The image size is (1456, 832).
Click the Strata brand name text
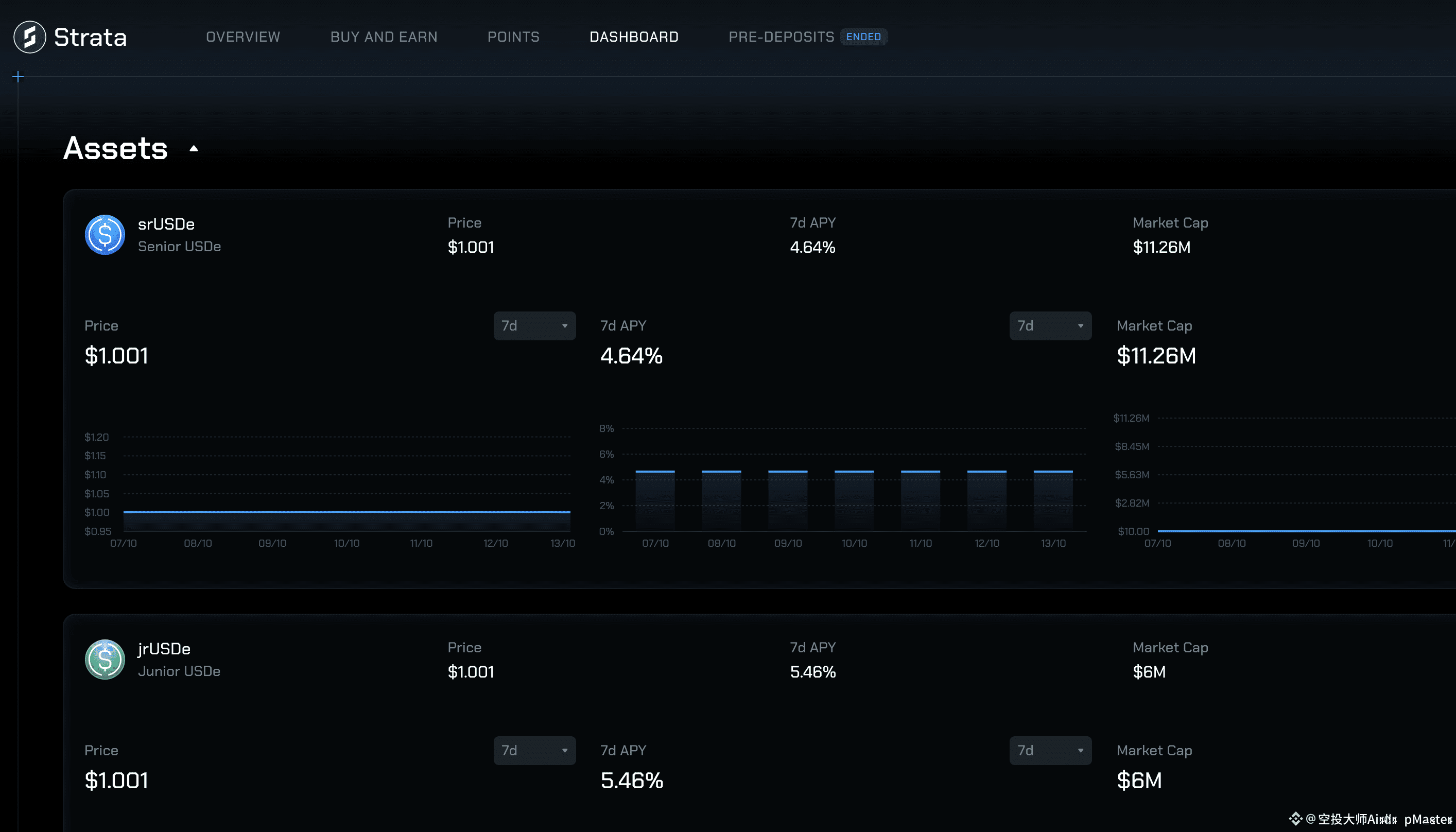tap(90, 37)
